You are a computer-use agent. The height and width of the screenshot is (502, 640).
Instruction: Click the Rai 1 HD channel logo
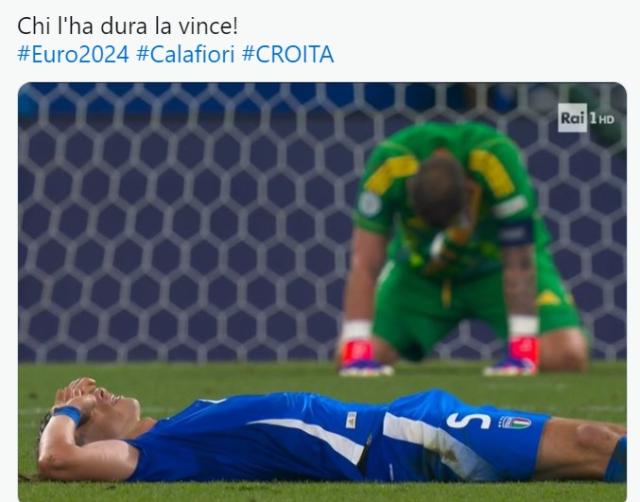coord(586,118)
